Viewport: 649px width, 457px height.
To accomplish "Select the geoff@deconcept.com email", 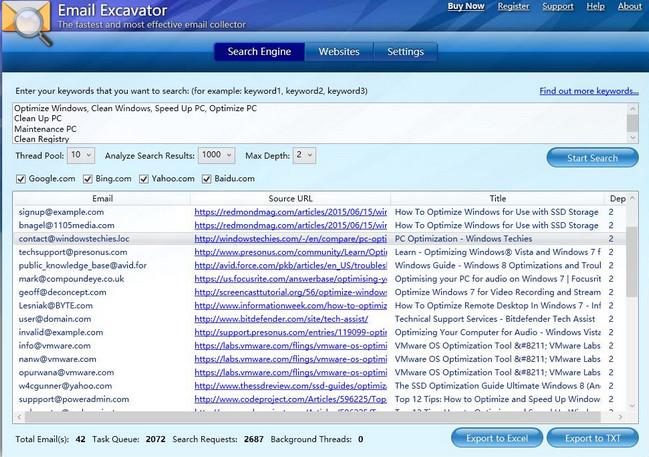I will coord(62,292).
